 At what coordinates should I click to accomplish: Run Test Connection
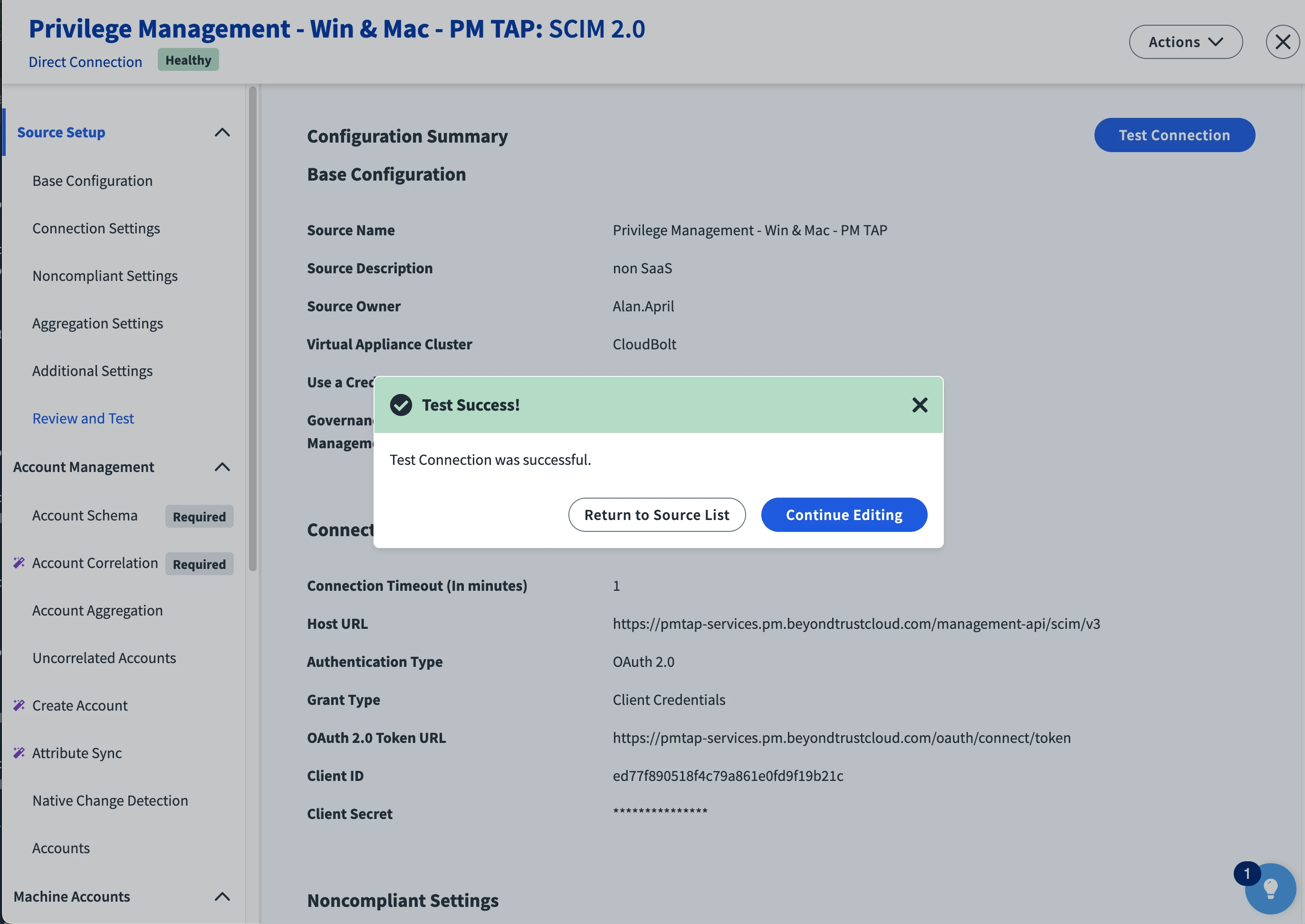click(1174, 135)
